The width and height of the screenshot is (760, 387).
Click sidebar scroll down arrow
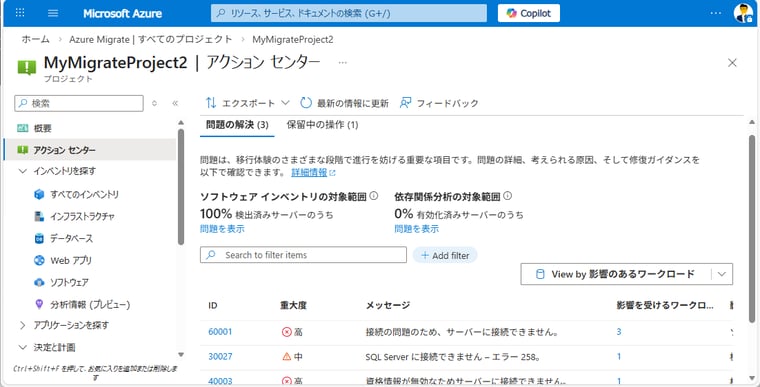181,355
